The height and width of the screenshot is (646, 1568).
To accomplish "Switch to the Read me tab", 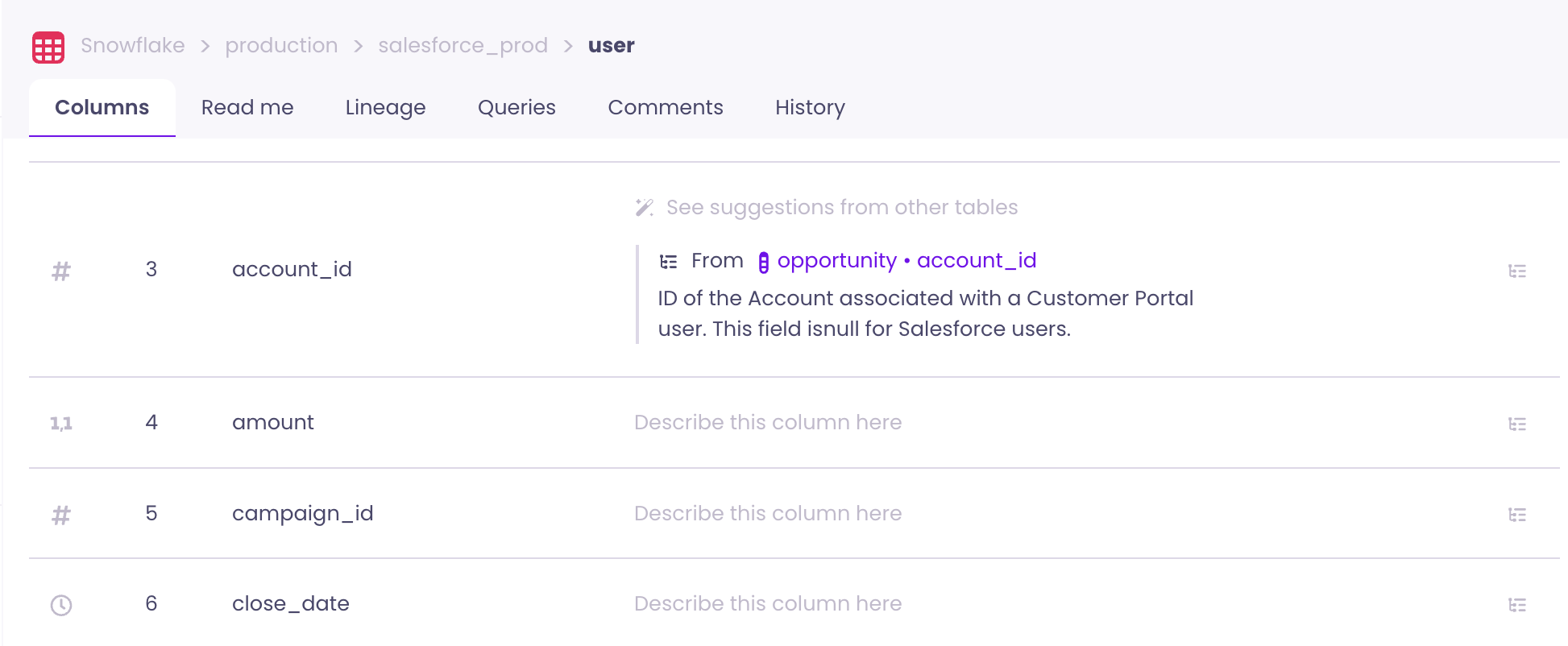I will click(x=247, y=108).
